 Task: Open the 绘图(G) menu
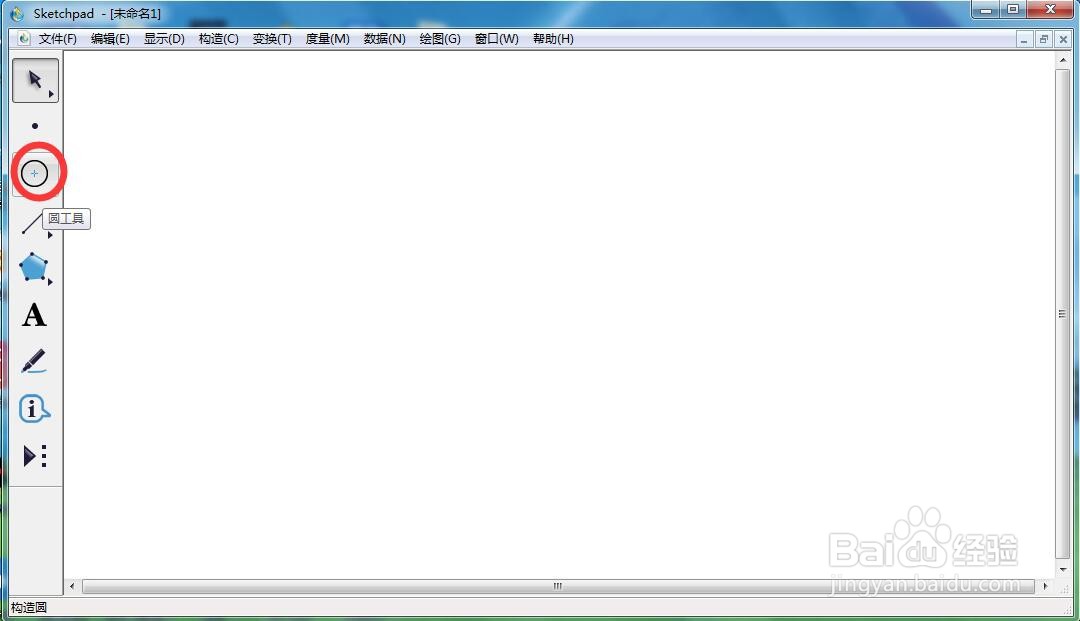[439, 39]
